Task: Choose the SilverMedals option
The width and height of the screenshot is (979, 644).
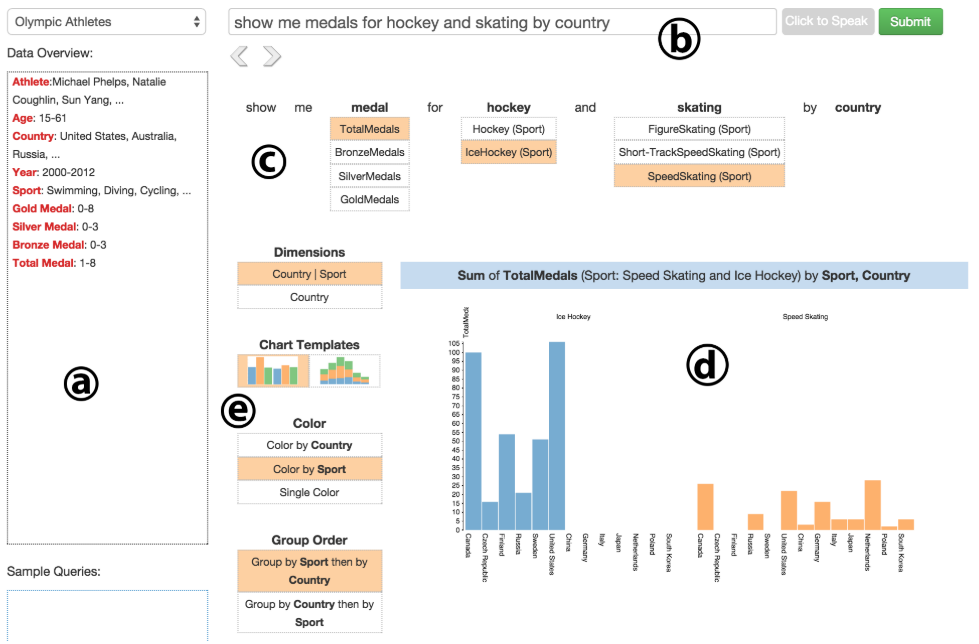Action: [x=370, y=176]
